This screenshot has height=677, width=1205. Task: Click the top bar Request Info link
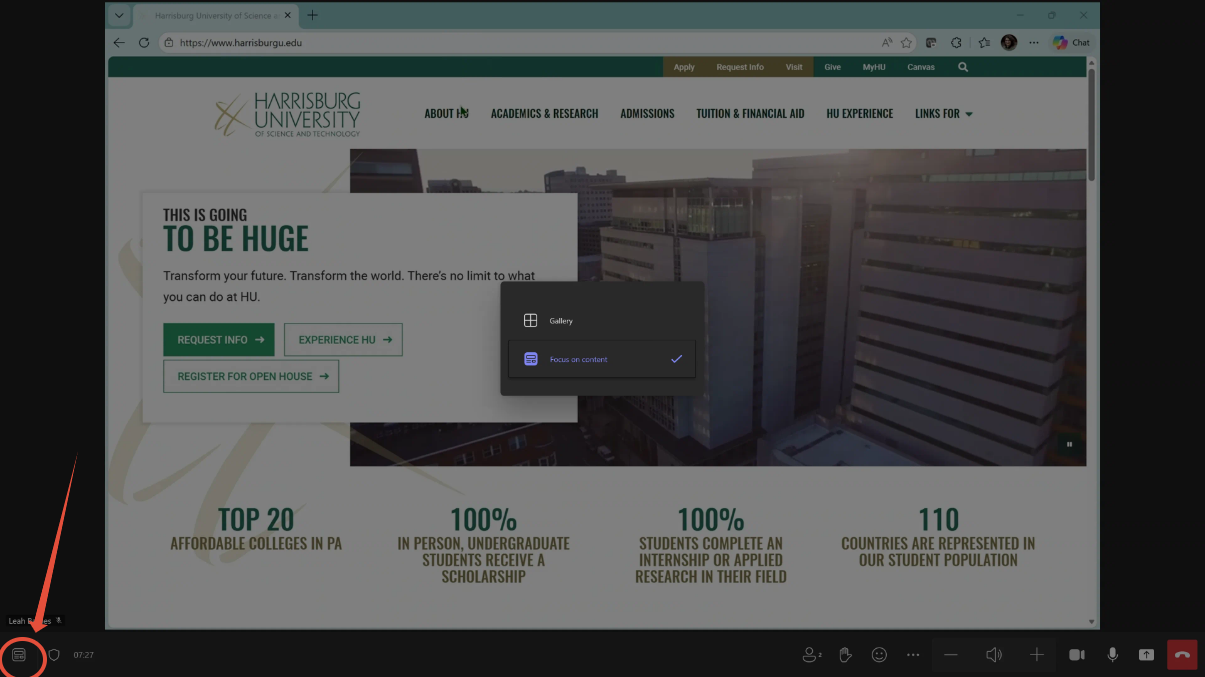point(740,67)
